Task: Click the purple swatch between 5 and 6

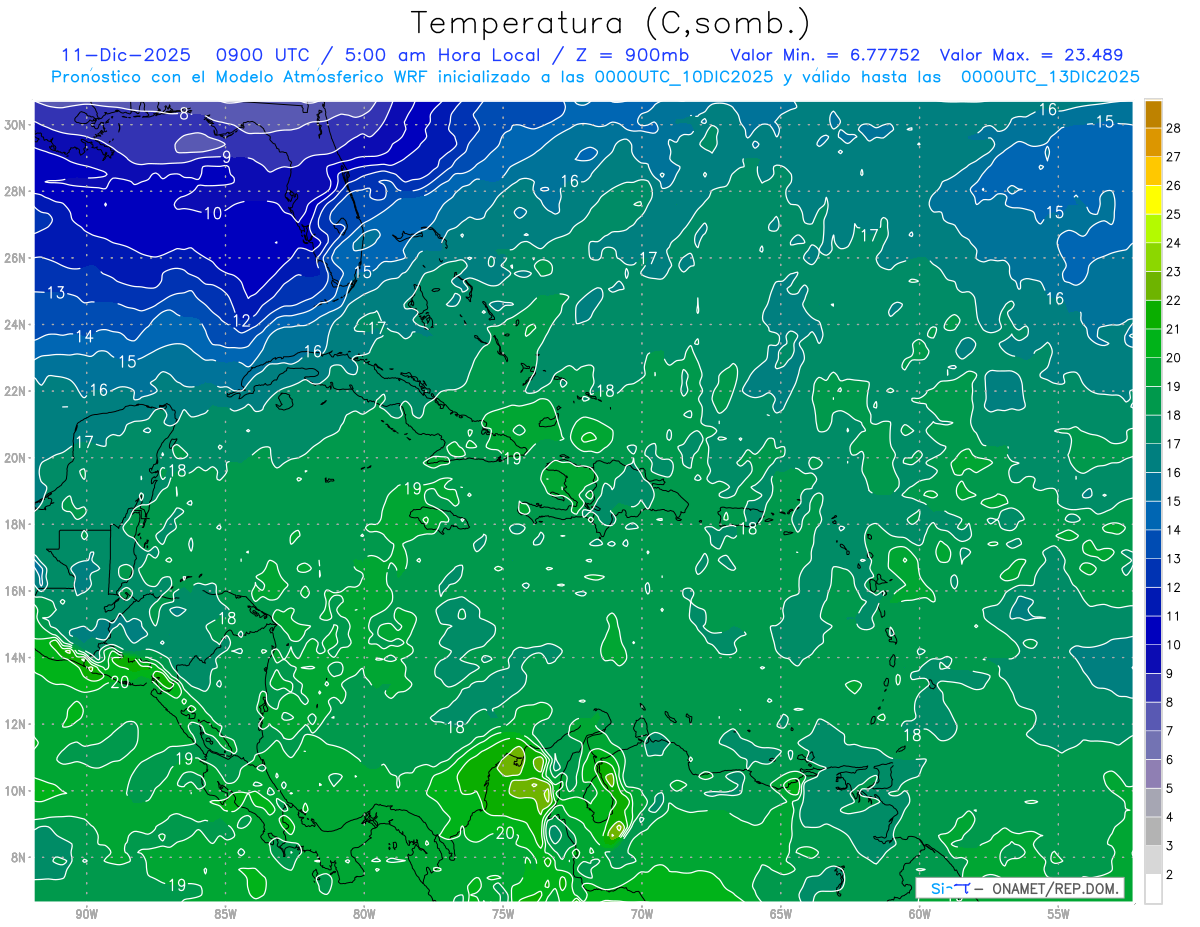Action: coord(1154,774)
